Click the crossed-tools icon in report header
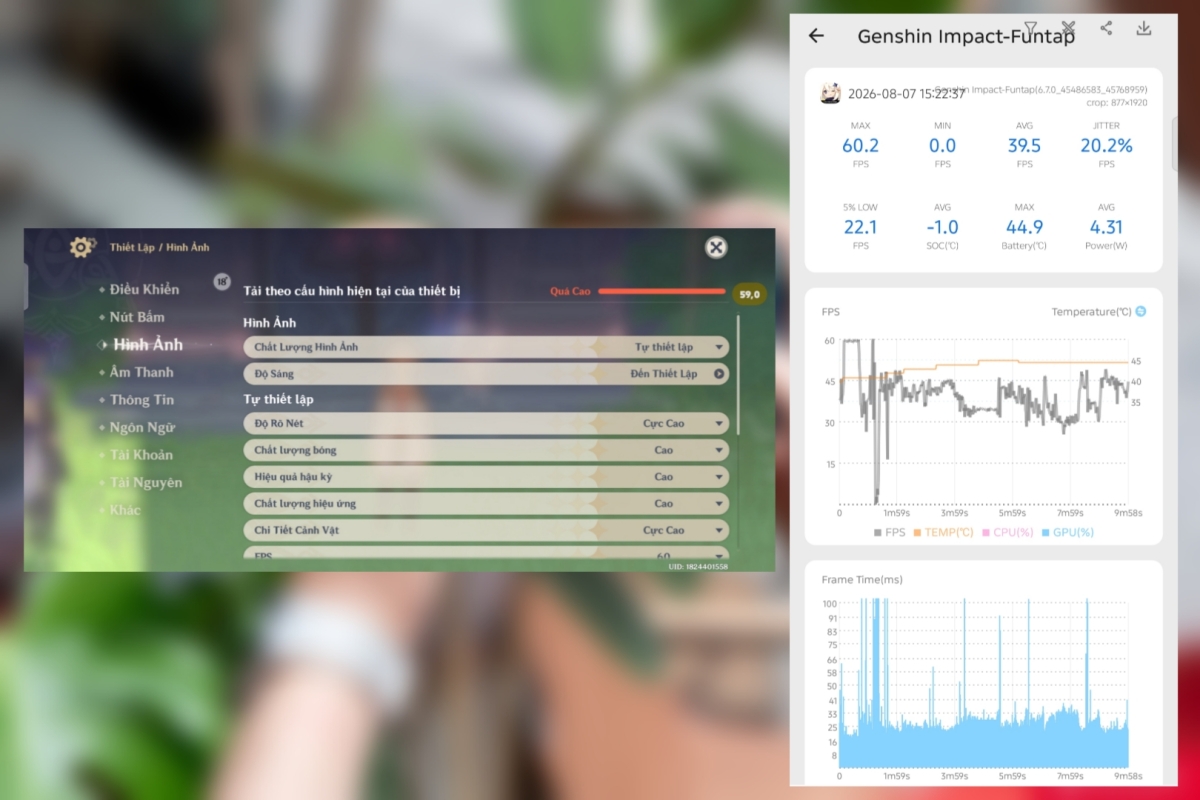 tap(1069, 28)
